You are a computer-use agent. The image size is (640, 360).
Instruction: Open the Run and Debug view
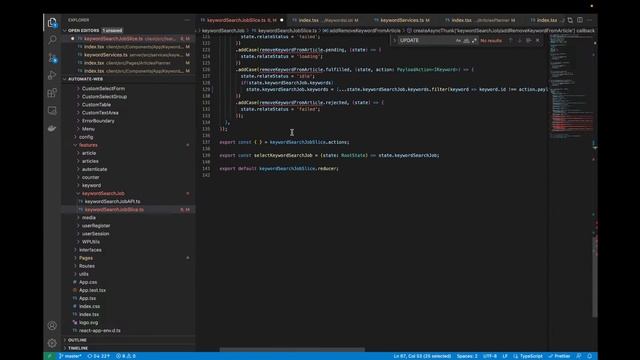(52, 75)
